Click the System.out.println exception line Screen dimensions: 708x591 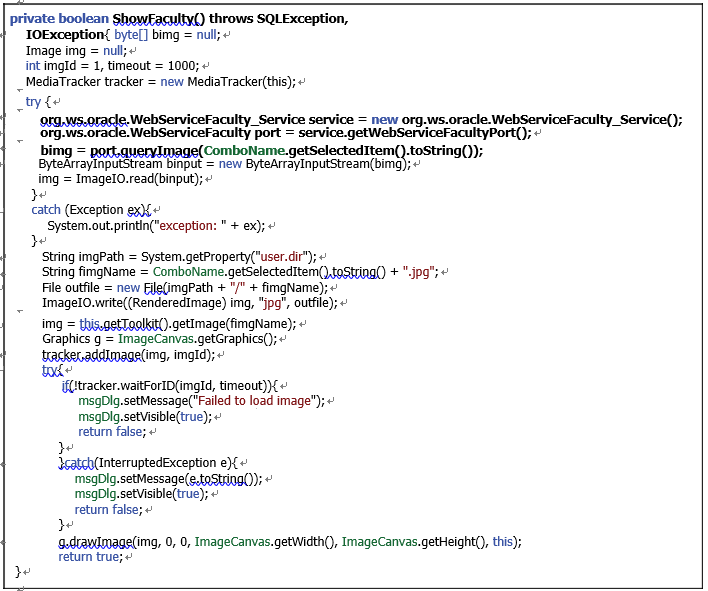coord(156,225)
